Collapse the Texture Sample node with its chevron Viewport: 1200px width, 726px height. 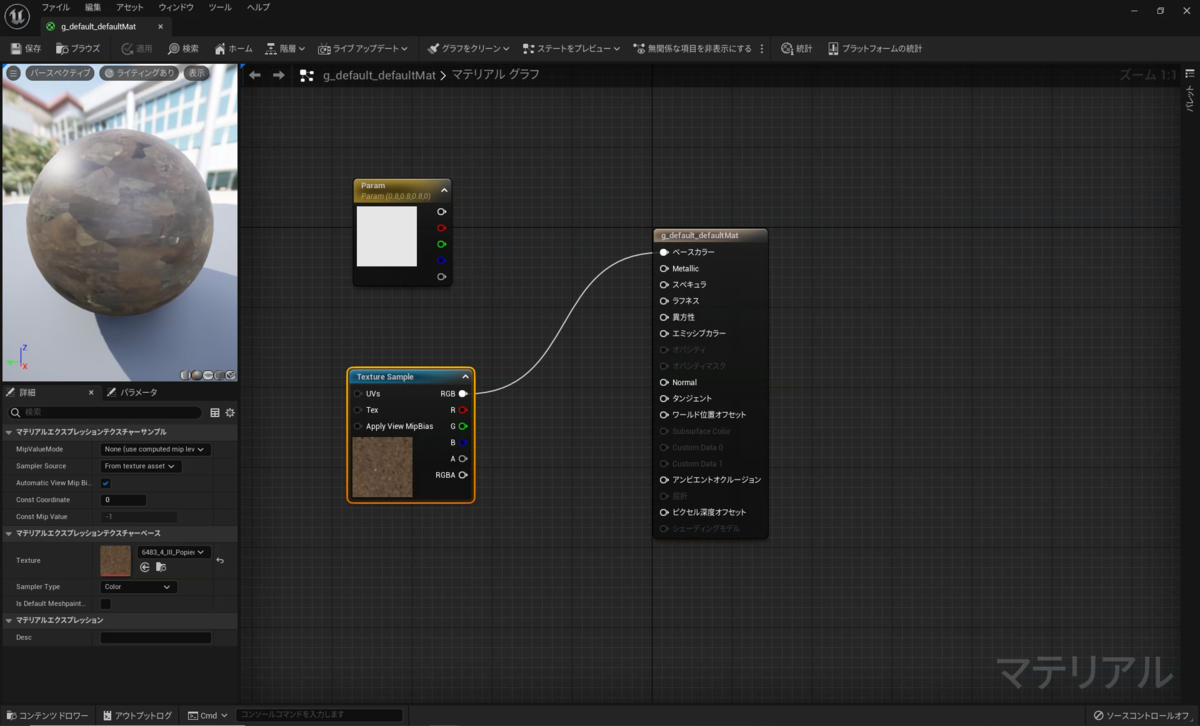465,377
